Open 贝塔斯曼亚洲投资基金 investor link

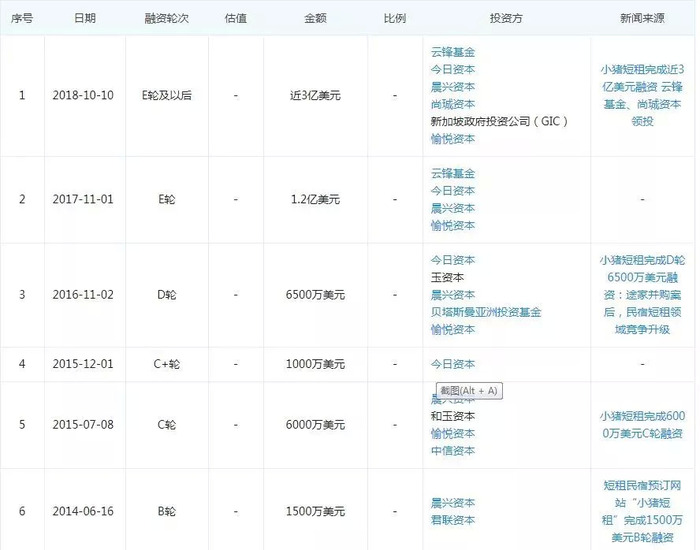click(486, 312)
